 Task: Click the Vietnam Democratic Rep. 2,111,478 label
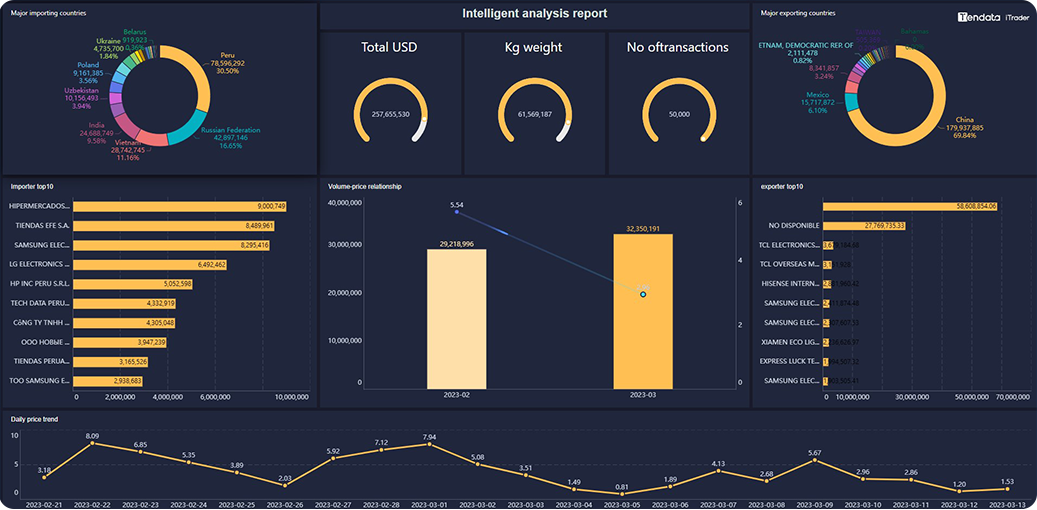[807, 53]
